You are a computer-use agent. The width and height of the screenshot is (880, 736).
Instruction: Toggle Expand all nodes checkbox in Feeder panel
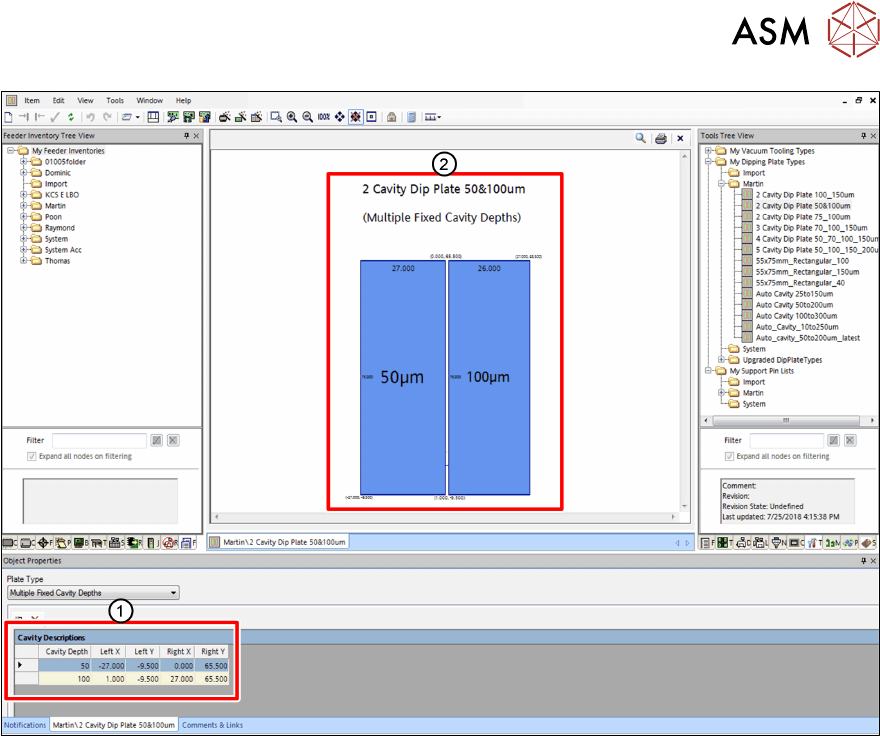pyautogui.click(x=33, y=456)
